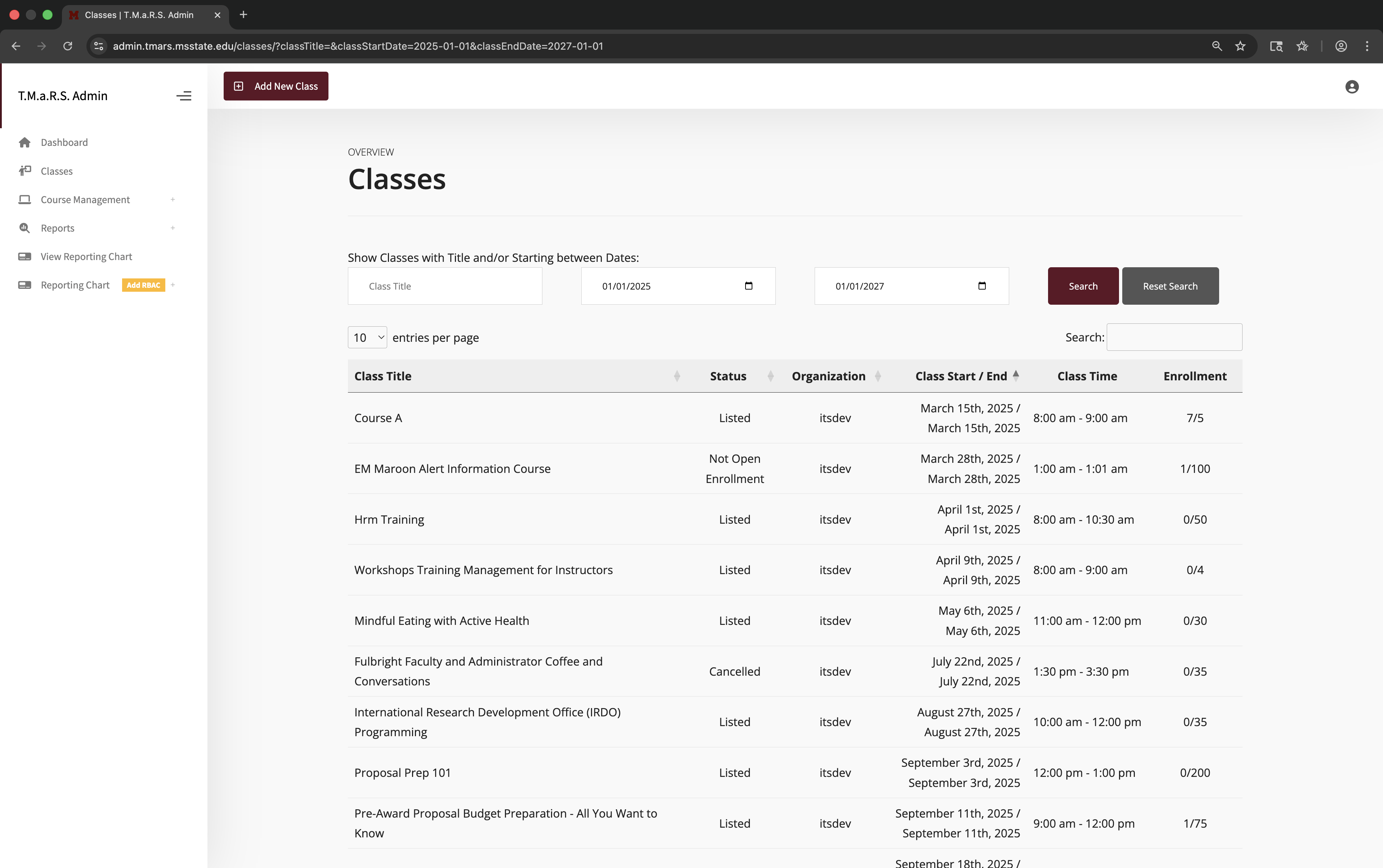
Task: Open the entries per page dropdown
Action: tap(367, 337)
